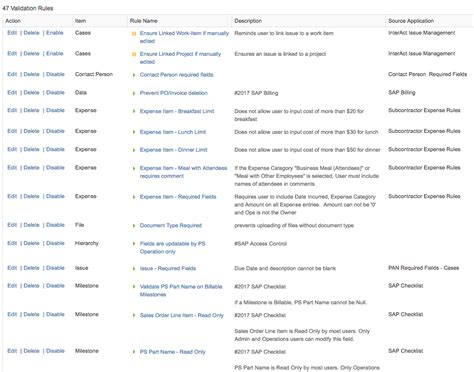Image resolution: width=474 pixels, height=372 pixels.
Task: Delete the Ensure Linked Project rule
Action: pyautogui.click(x=31, y=54)
